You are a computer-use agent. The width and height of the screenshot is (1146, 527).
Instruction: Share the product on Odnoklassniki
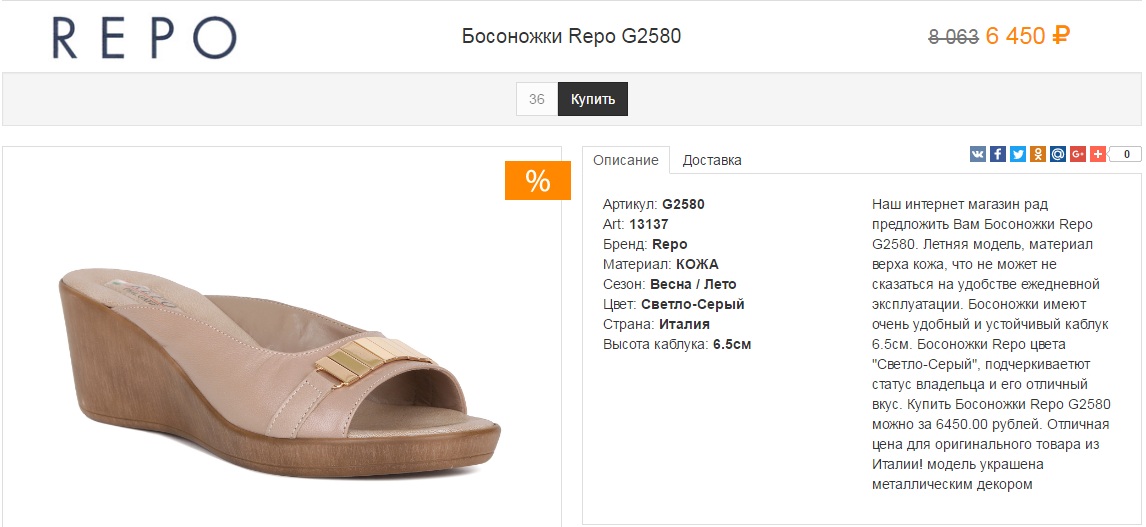click(1038, 154)
